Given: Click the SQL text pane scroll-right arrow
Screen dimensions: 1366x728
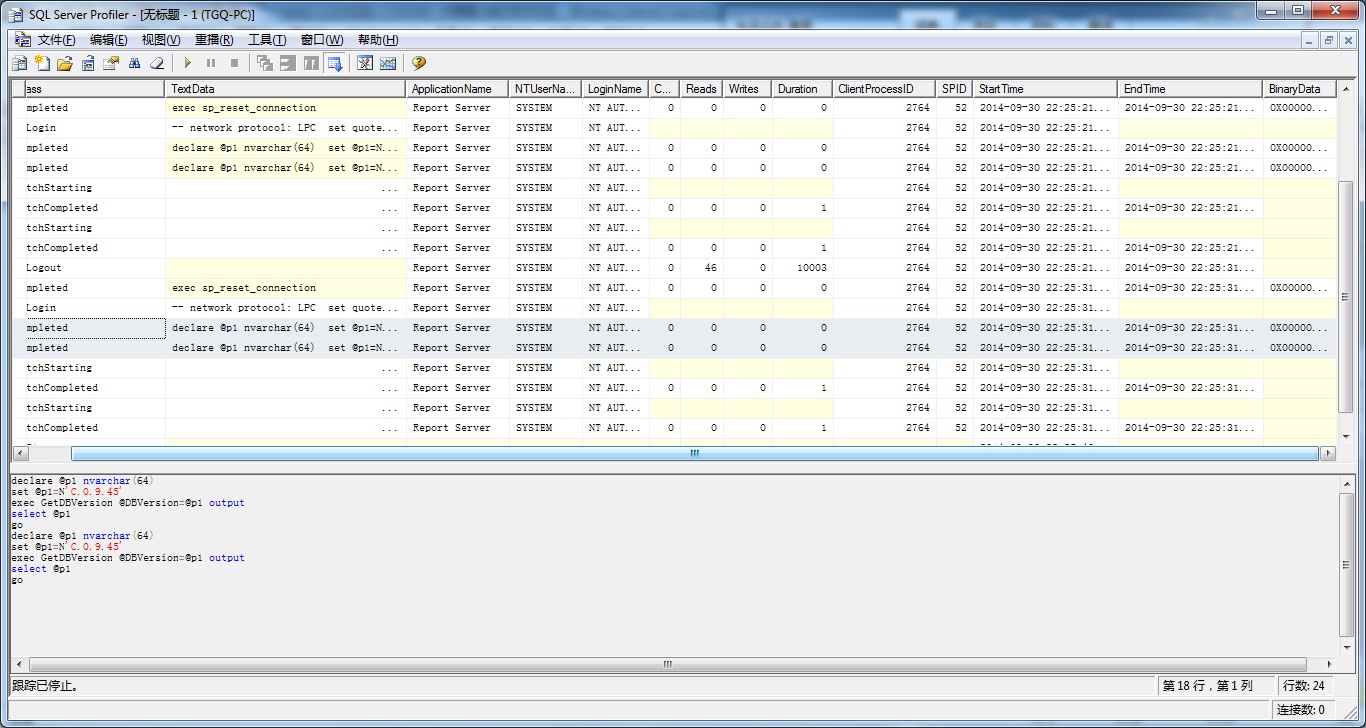Looking at the screenshot, I should click(1328, 664).
